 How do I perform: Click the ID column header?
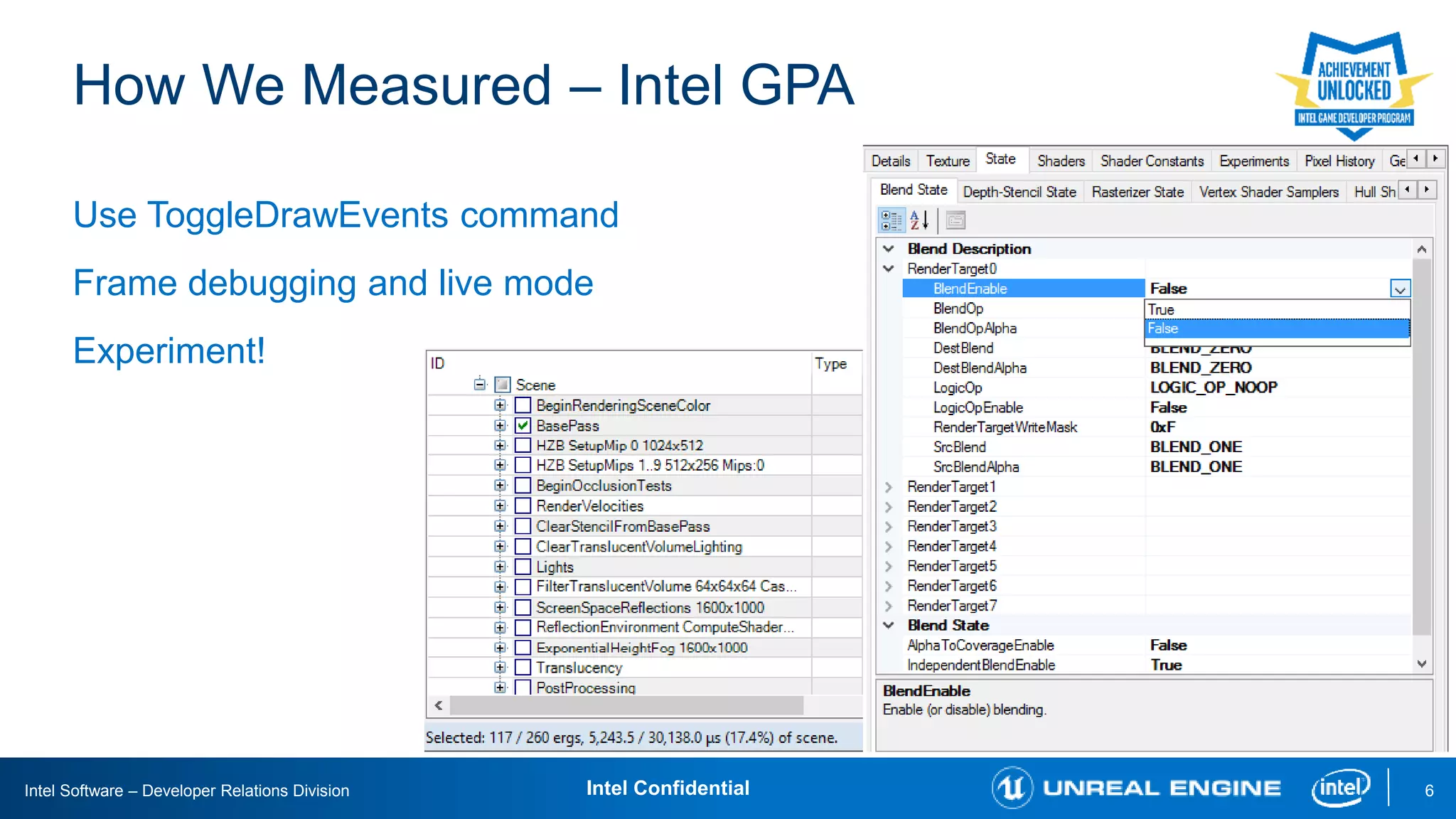click(x=619, y=363)
